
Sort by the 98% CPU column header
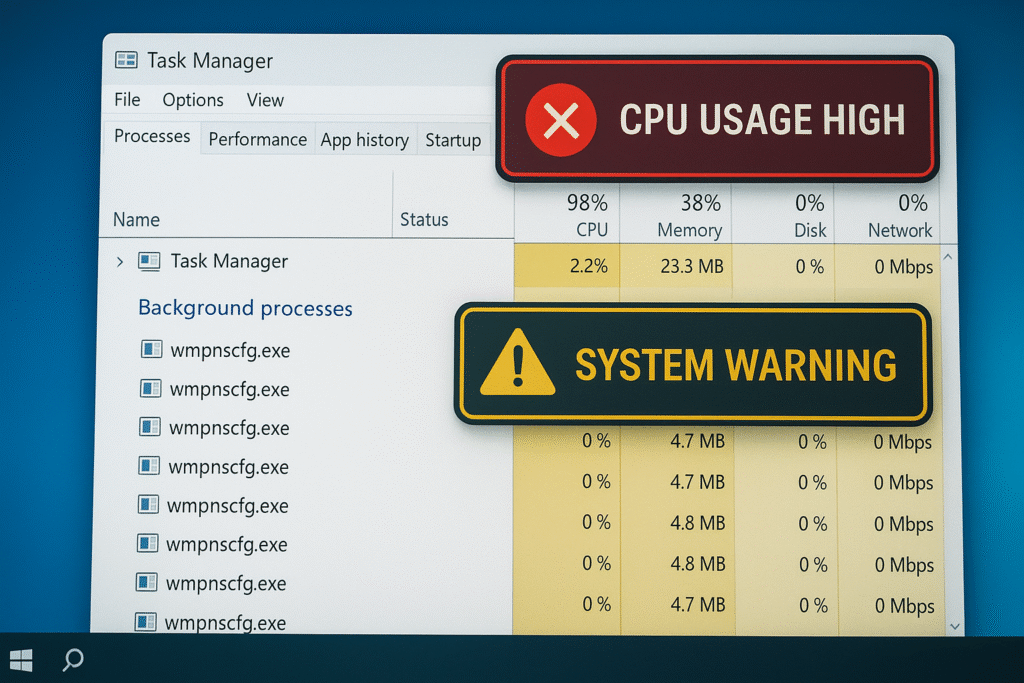(x=588, y=216)
